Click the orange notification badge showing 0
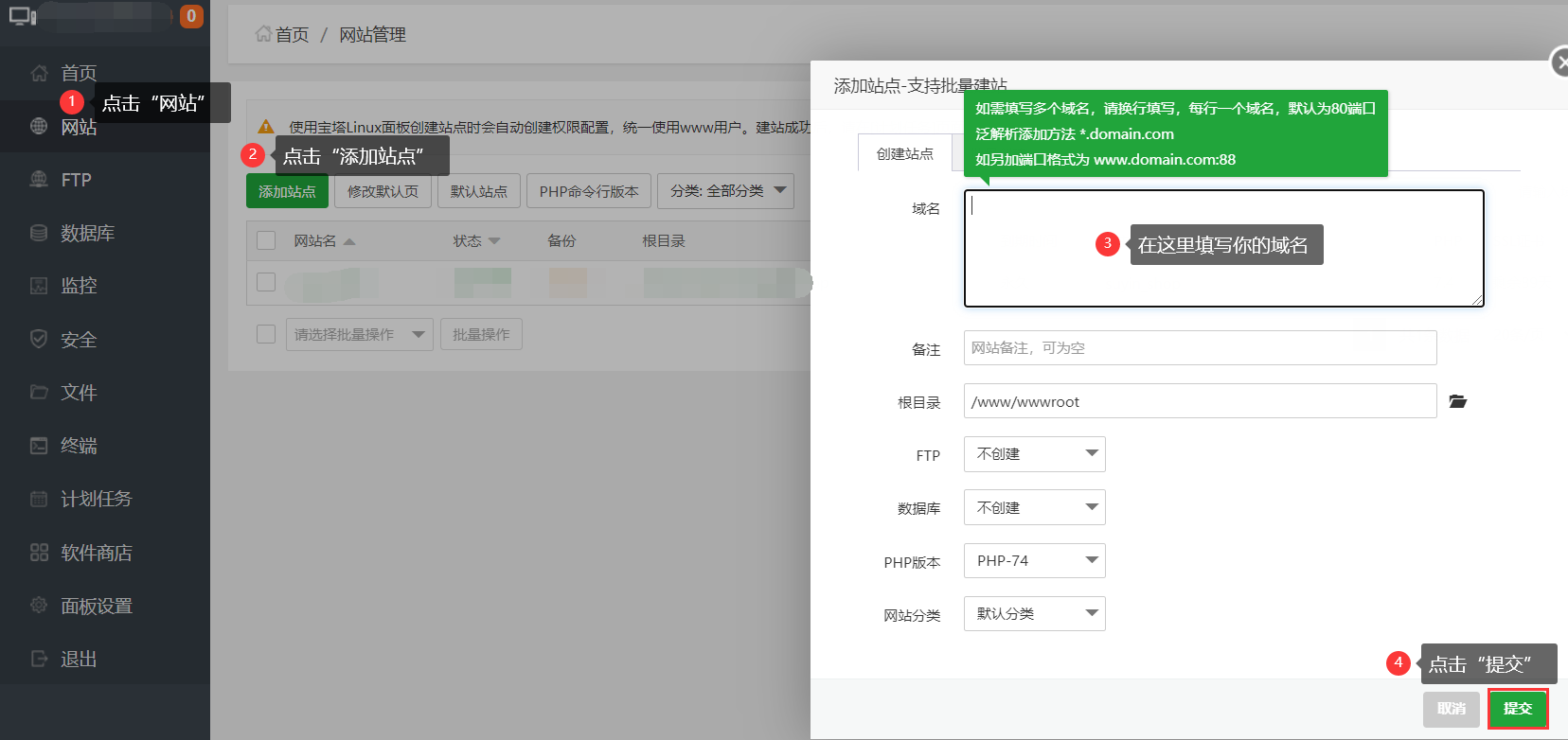1568x740 pixels. point(191,16)
